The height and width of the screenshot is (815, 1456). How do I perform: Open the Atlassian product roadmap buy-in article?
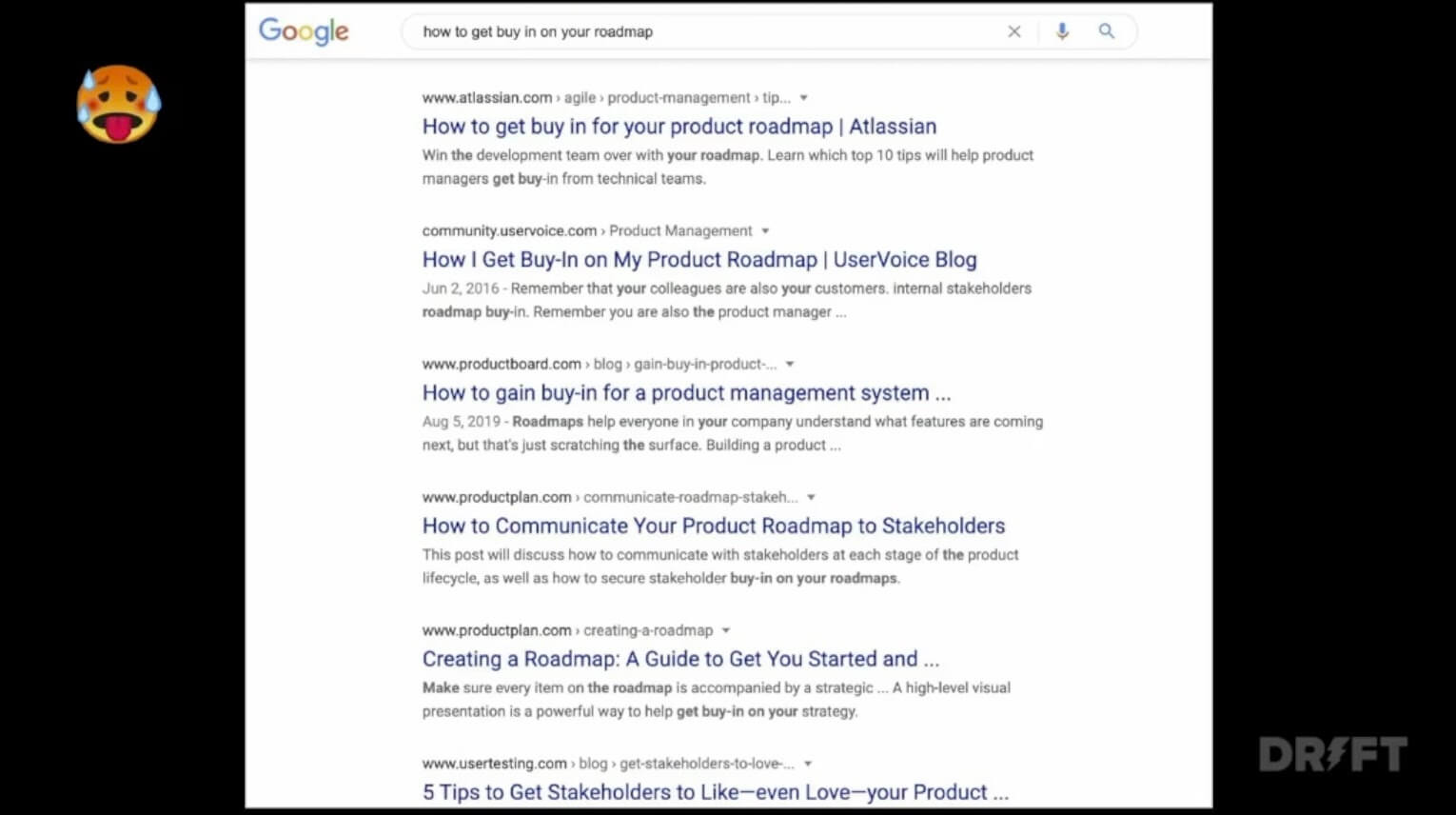point(679,126)
